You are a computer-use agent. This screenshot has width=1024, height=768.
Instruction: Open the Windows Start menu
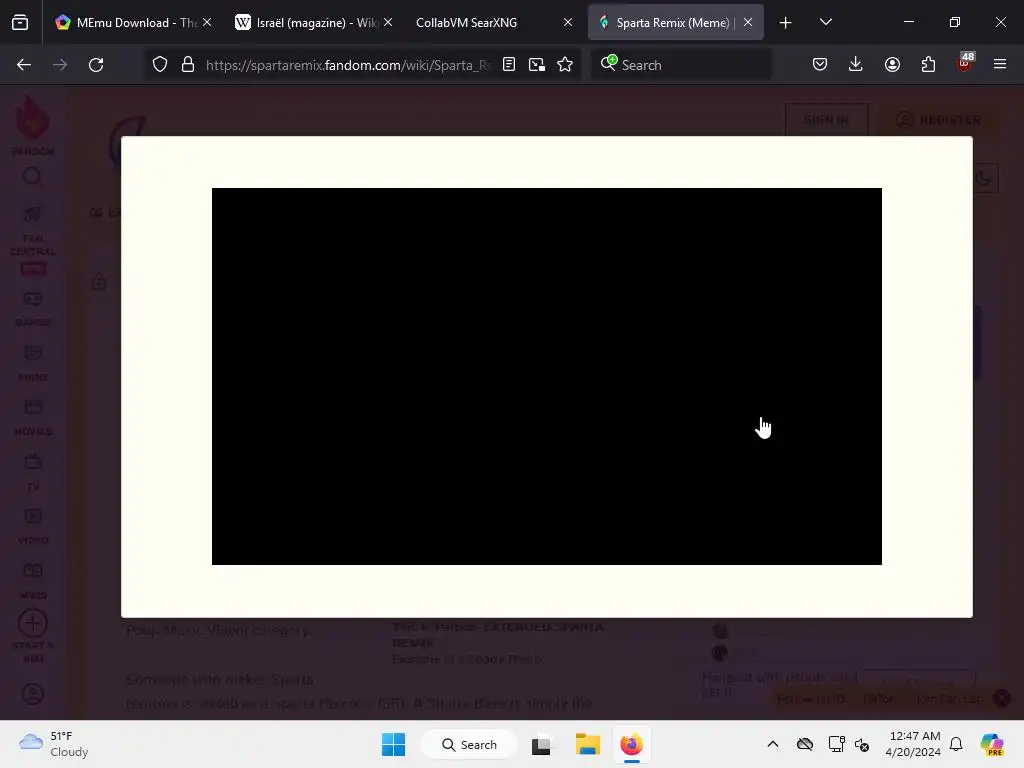click(x=393, y=744)
